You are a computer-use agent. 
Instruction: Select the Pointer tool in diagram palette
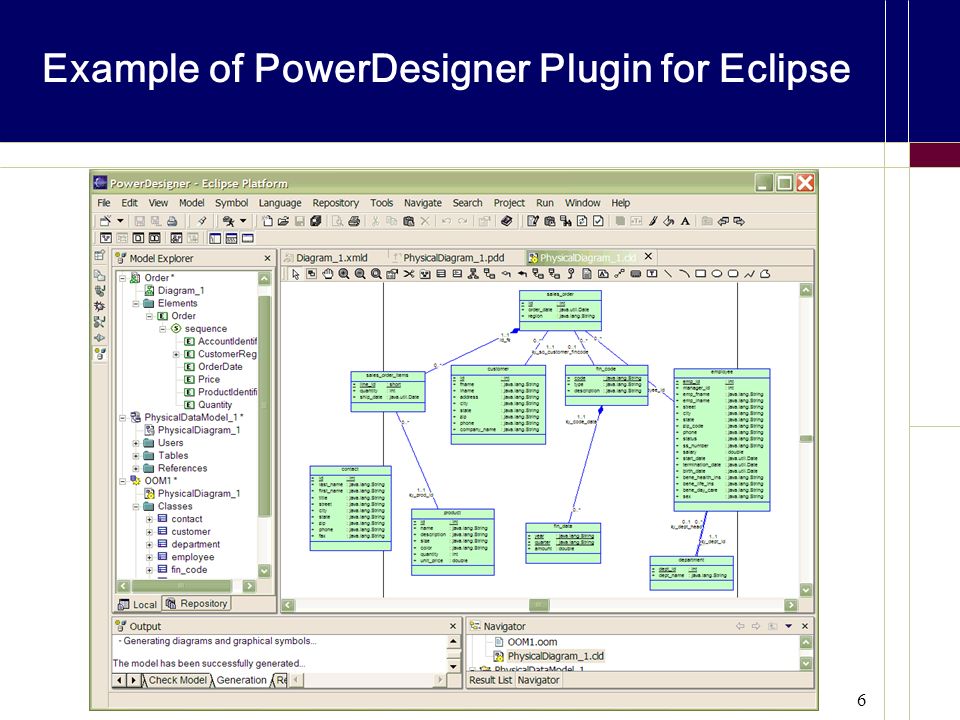(x=296, y=274)
